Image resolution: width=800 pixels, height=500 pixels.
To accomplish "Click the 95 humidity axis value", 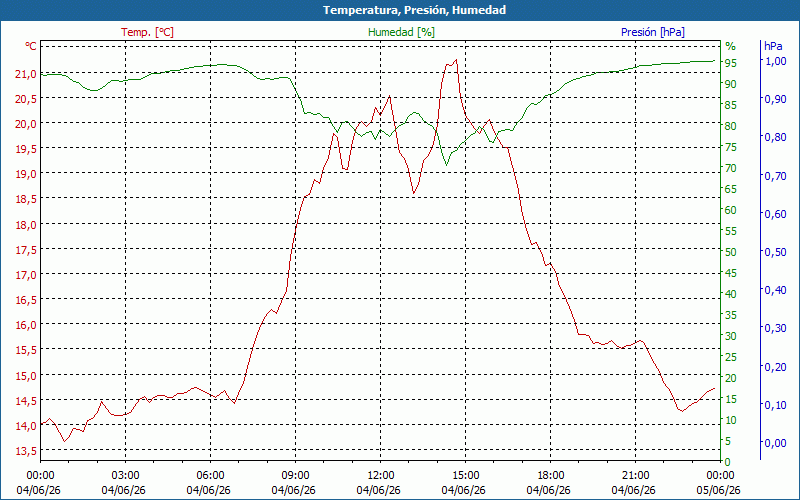I will [x=731, y=63].
